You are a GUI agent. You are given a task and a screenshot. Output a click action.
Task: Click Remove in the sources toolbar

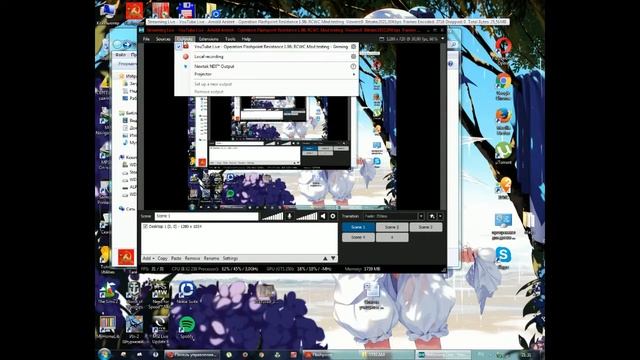point(192,258)
